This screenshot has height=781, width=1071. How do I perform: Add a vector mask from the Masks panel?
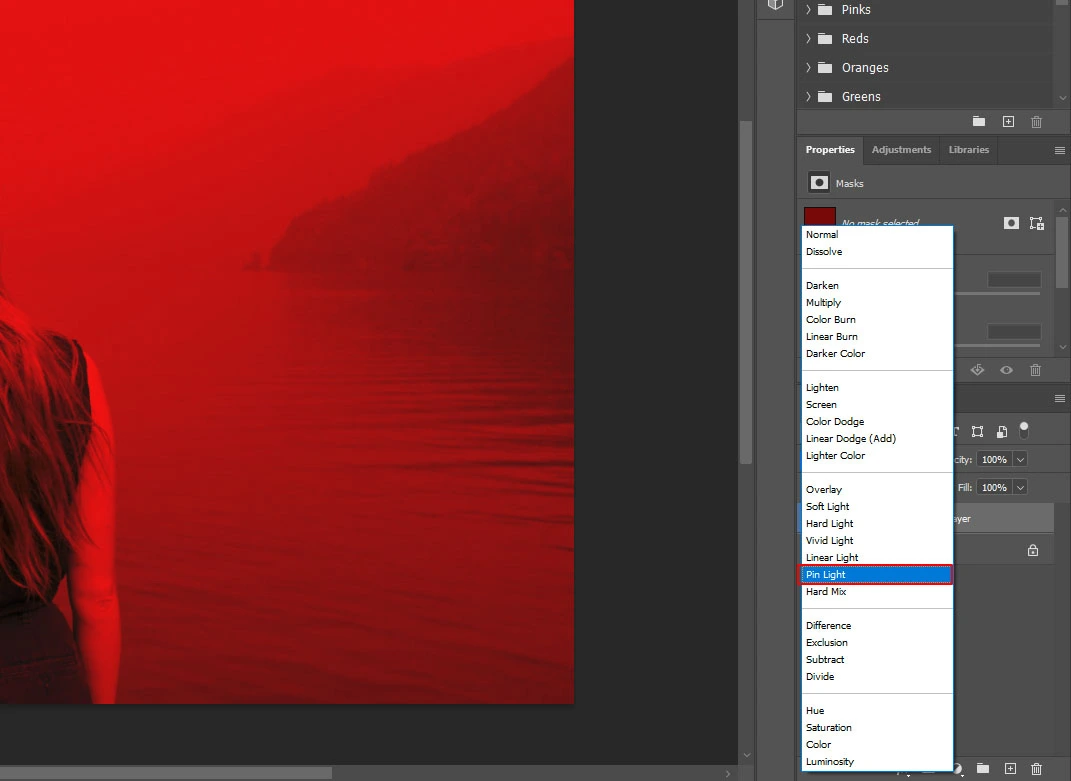1037,223
